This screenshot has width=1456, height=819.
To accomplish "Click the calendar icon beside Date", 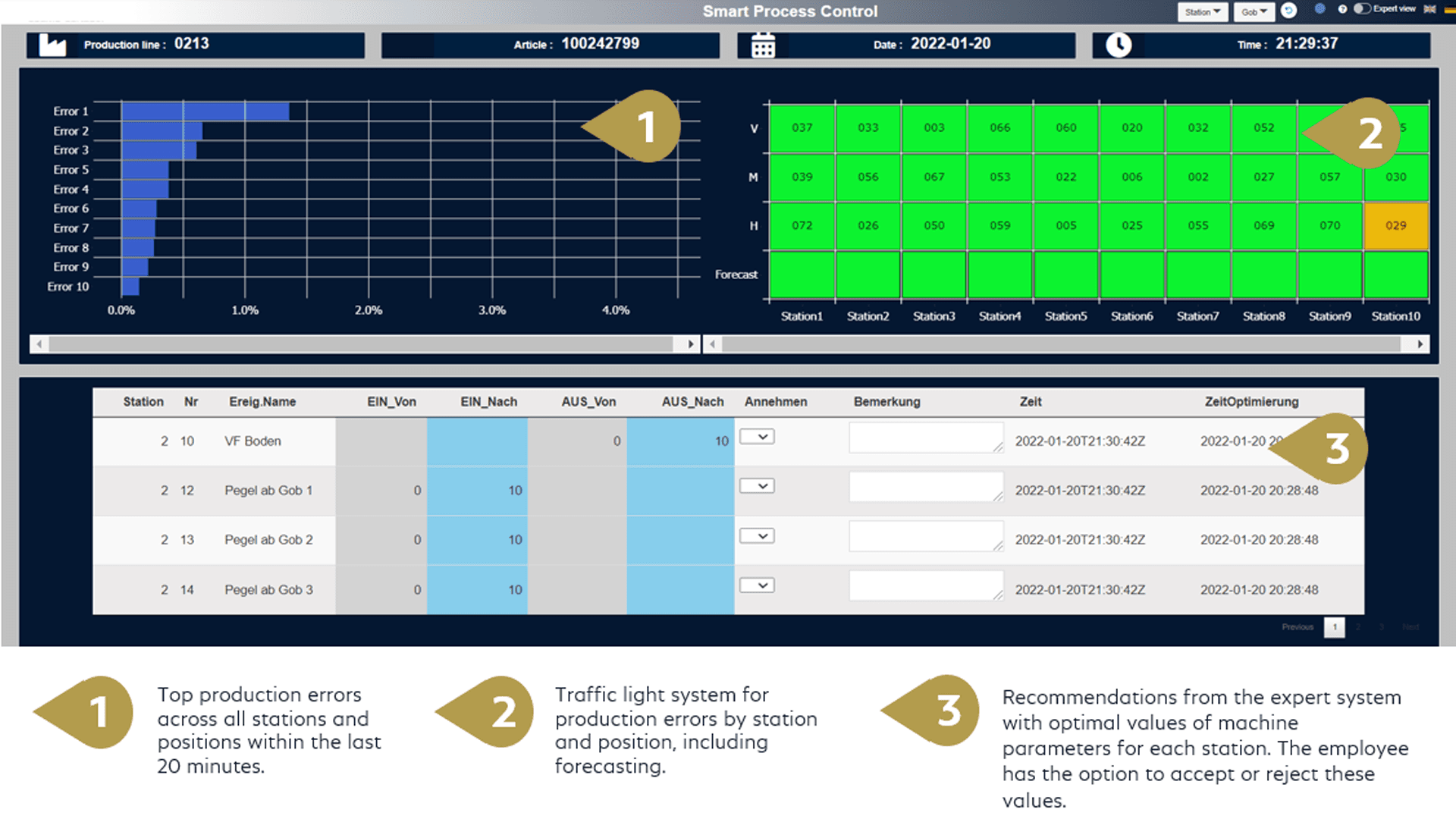I will 763,45.
